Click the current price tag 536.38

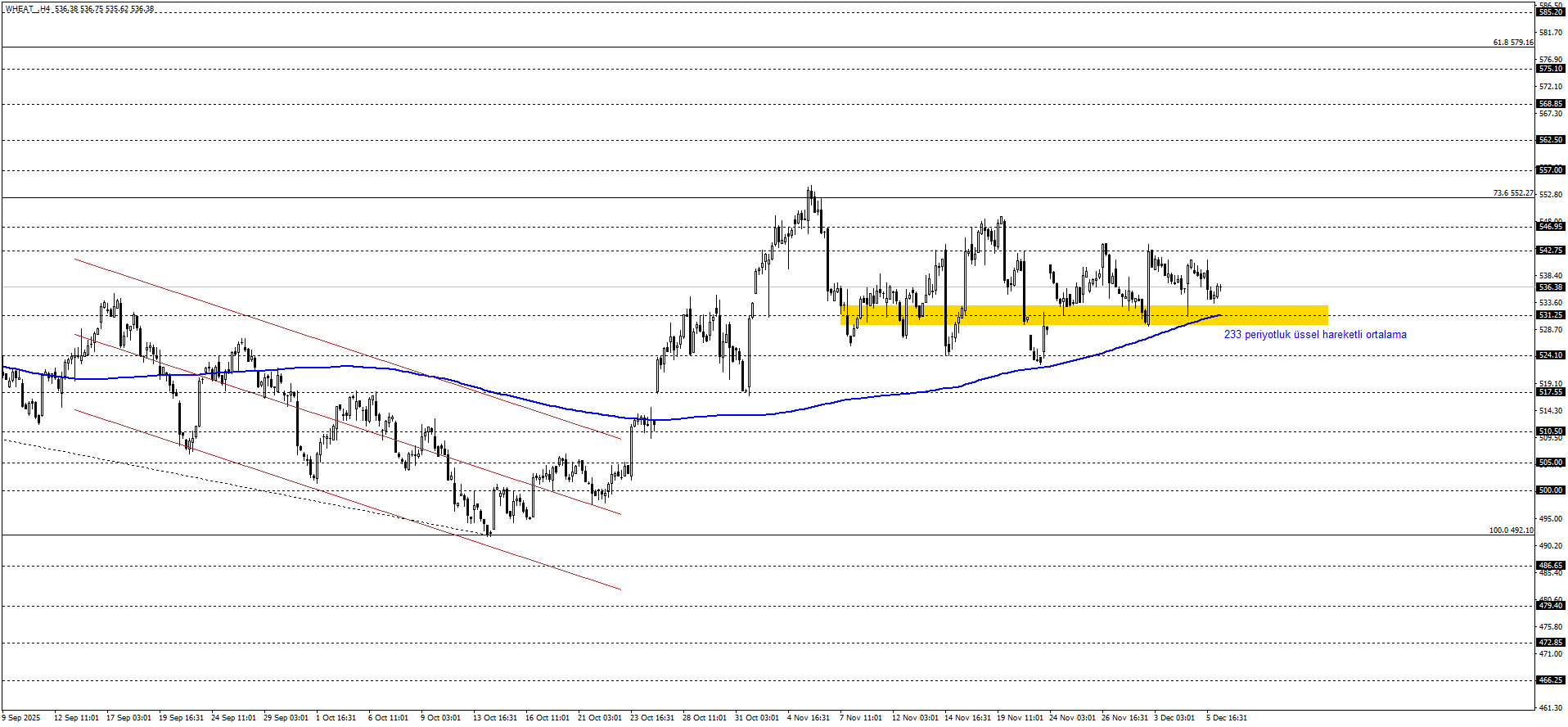click(x=1550, y=287)
